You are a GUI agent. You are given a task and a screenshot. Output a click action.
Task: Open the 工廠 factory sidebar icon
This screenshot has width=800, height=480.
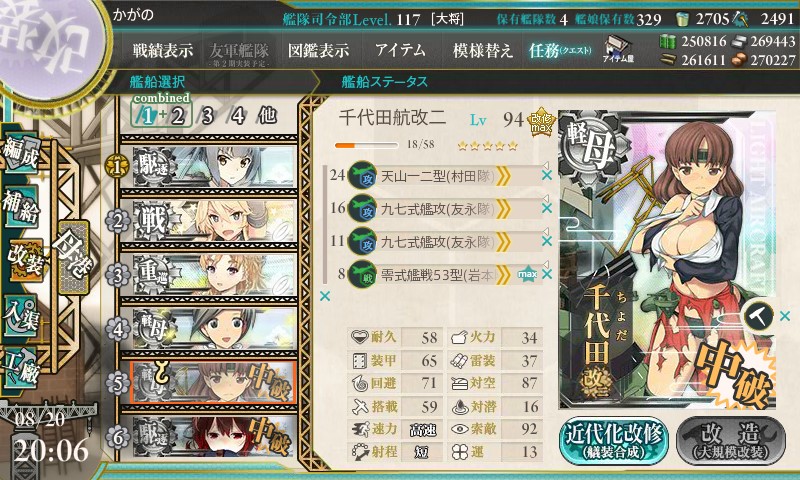[x=21, y=368]
